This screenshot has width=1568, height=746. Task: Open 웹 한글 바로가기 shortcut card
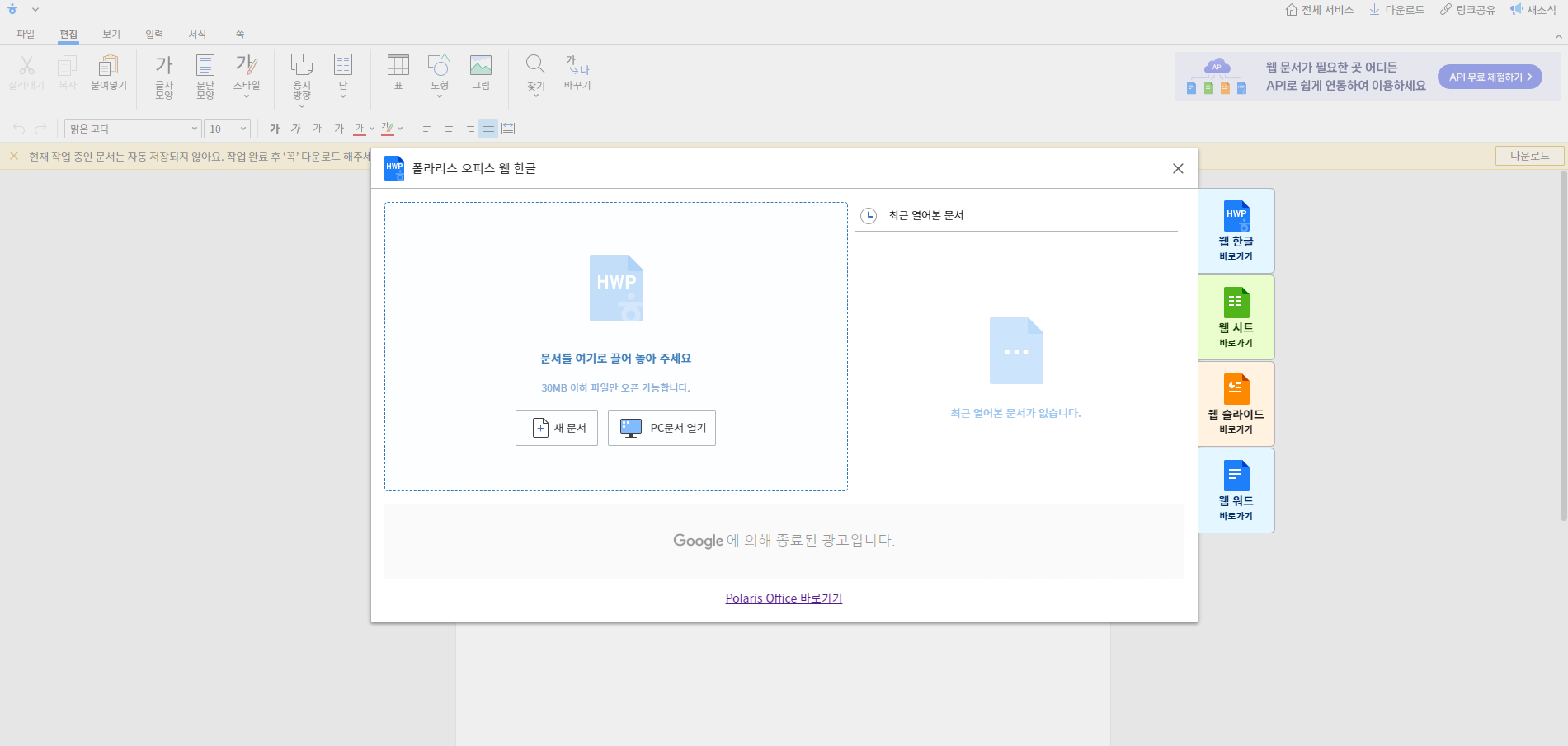pyautogui.click(x=1236, y=231)
